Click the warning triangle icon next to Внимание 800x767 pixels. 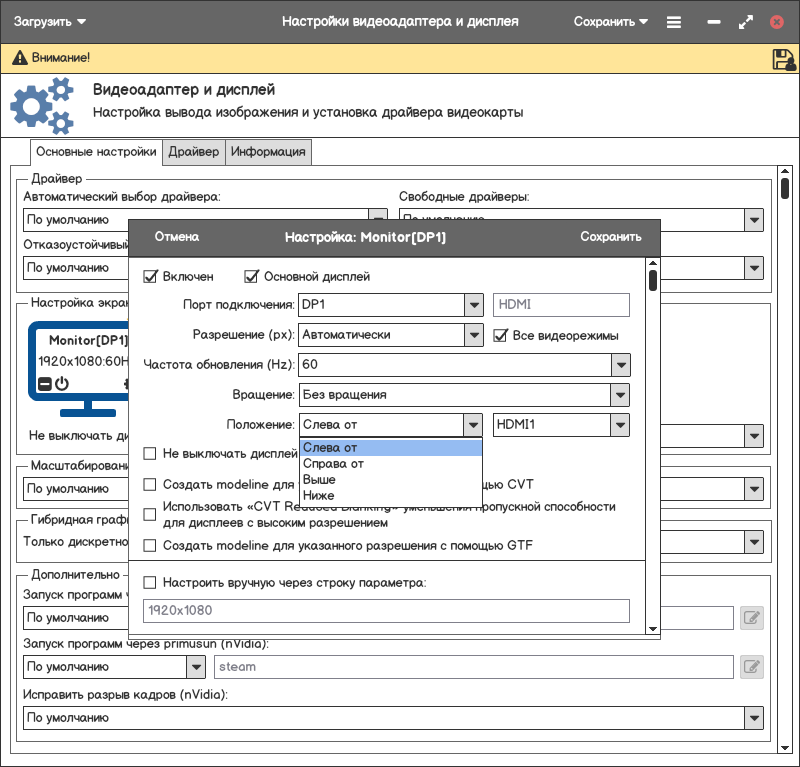(19, 59)
